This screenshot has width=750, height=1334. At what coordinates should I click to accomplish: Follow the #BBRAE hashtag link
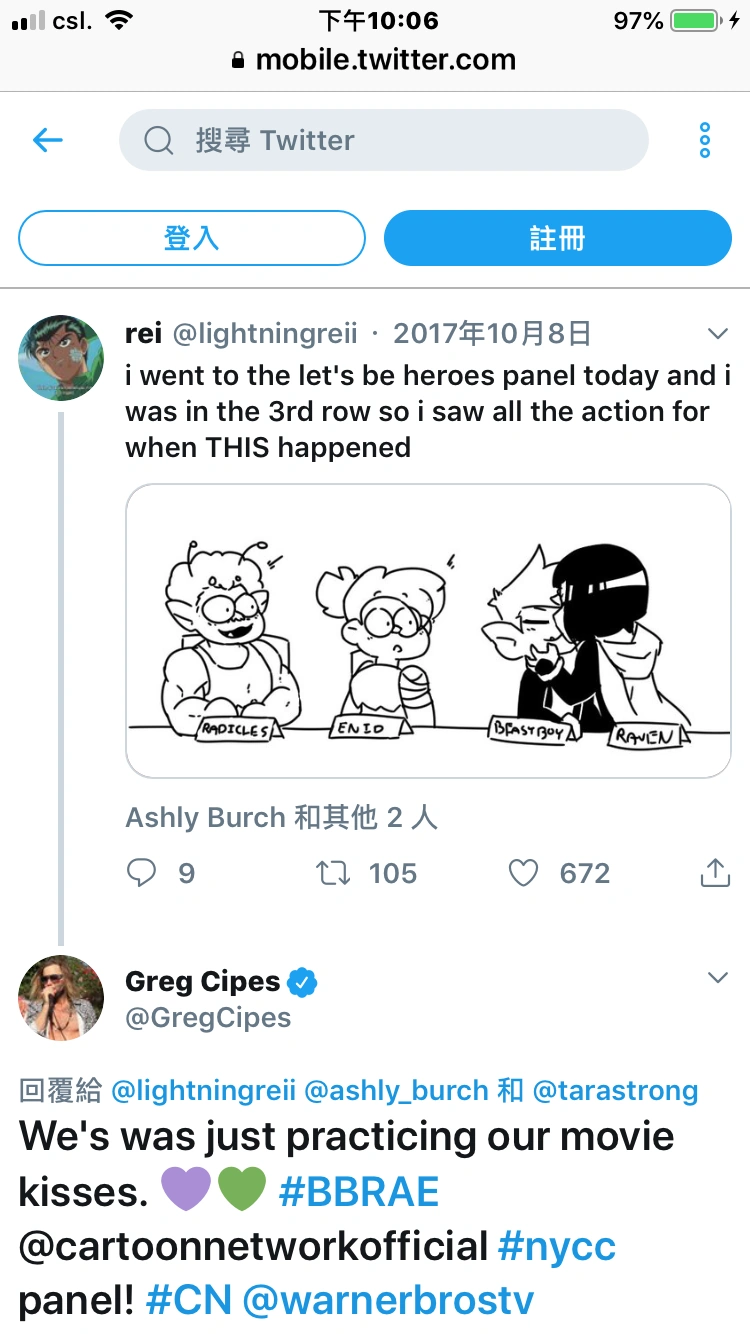358,1192
